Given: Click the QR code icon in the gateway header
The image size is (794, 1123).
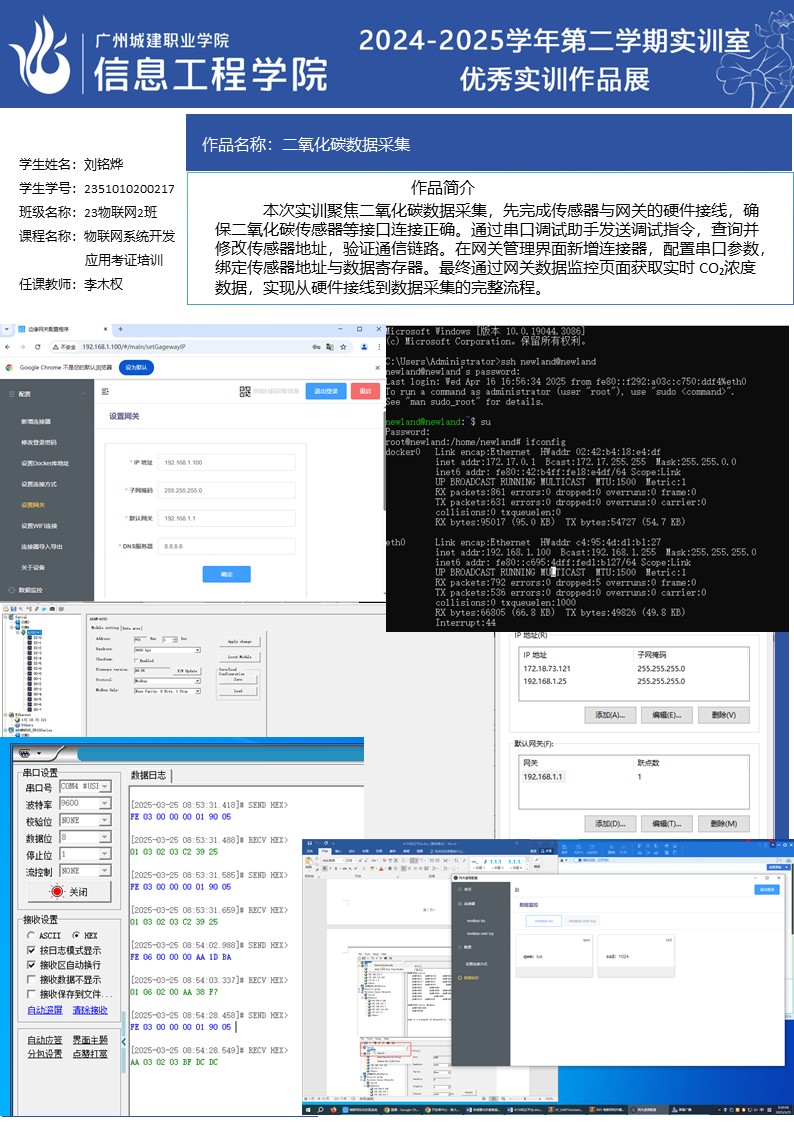Looking at the screenshot, I should [245, 392].
